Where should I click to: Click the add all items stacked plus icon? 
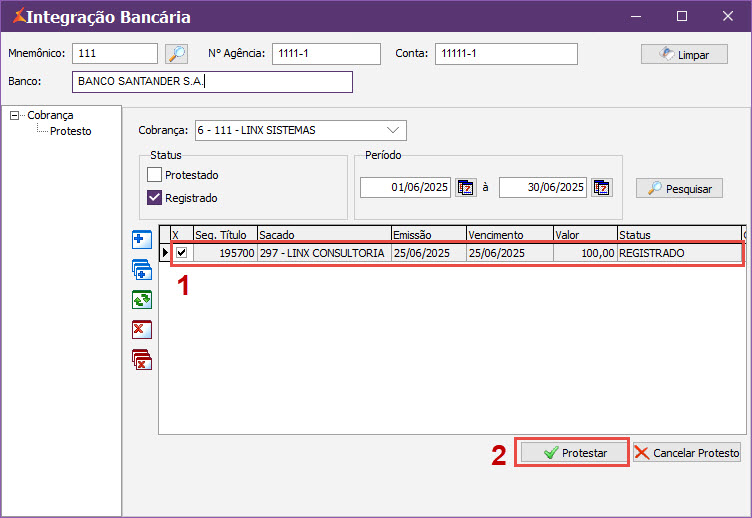tap(142, 270)
